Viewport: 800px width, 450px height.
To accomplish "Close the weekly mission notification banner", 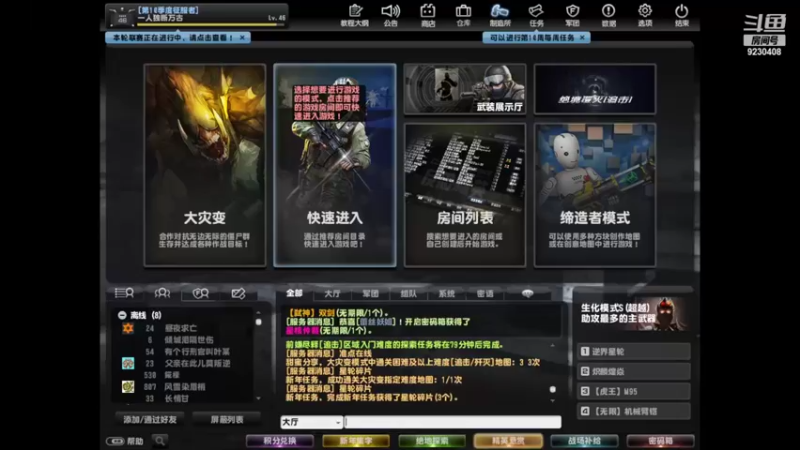I will pyautogui.click(x=582, y=38).
